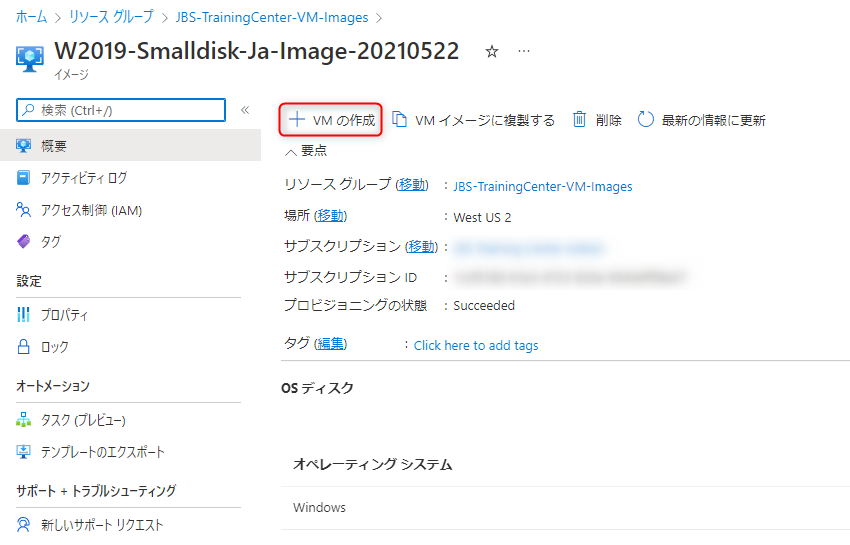Open 概要 in the sidebar

pos(130,146)
